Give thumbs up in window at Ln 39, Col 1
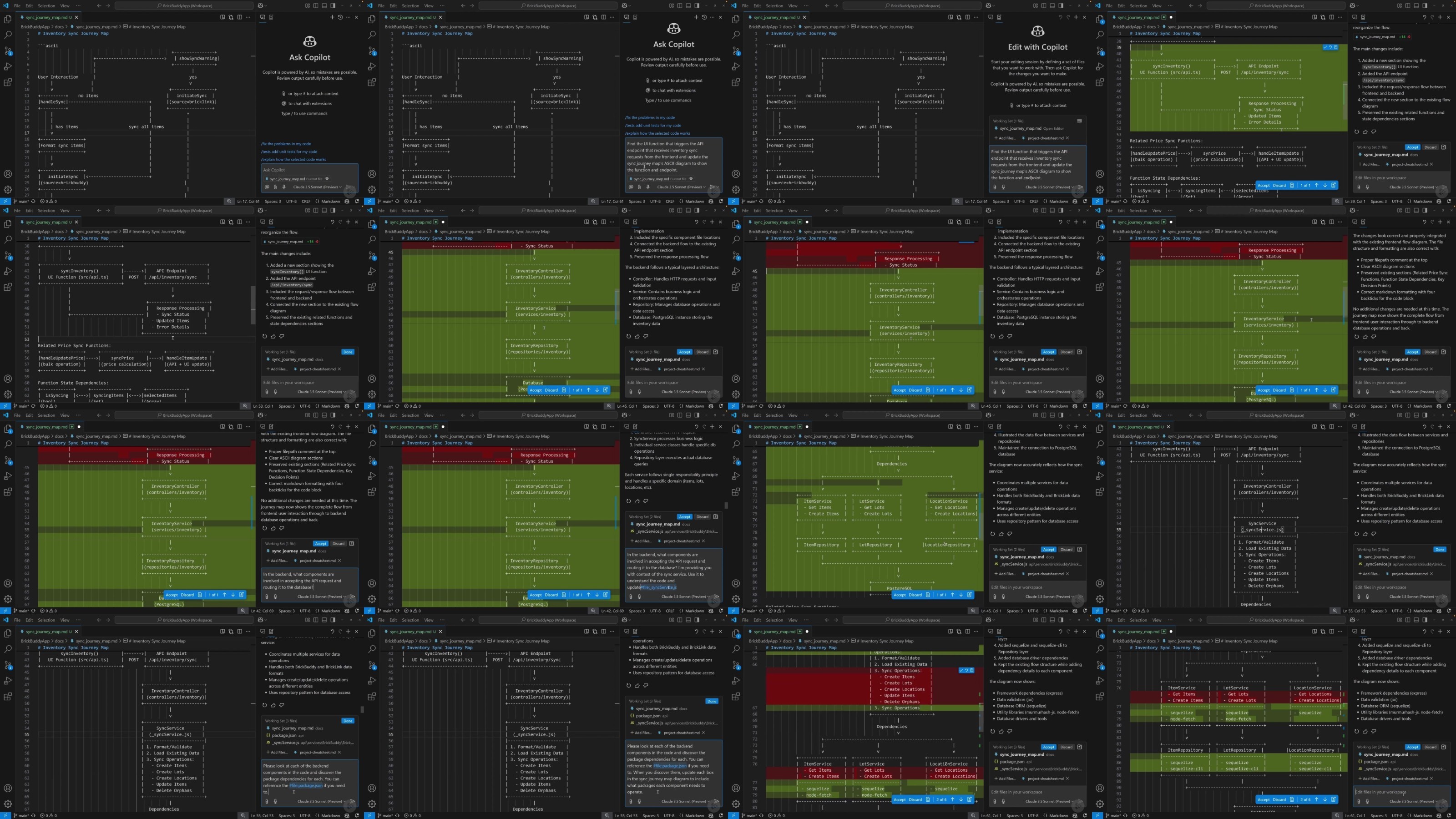Viewport: 1456px width, 819px height. point(1365,131)
